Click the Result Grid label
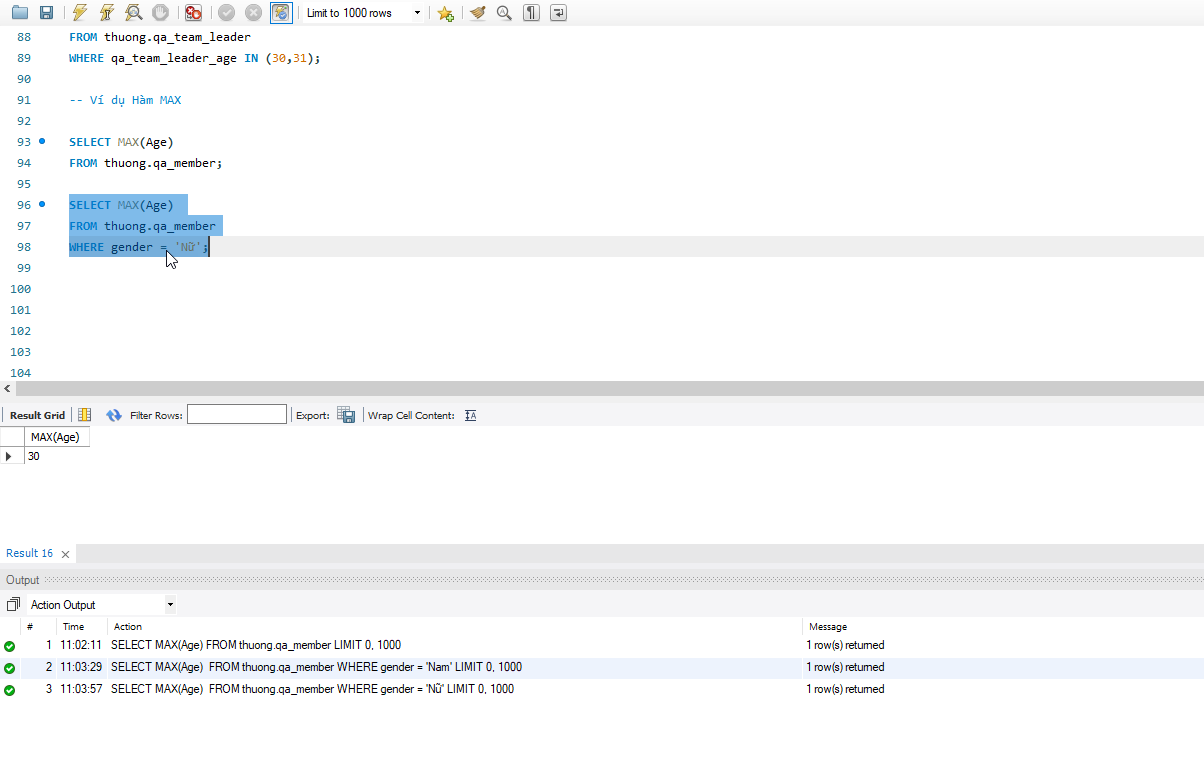Image resolution: width=1204 pixels, height=768 pixels. 37,415
